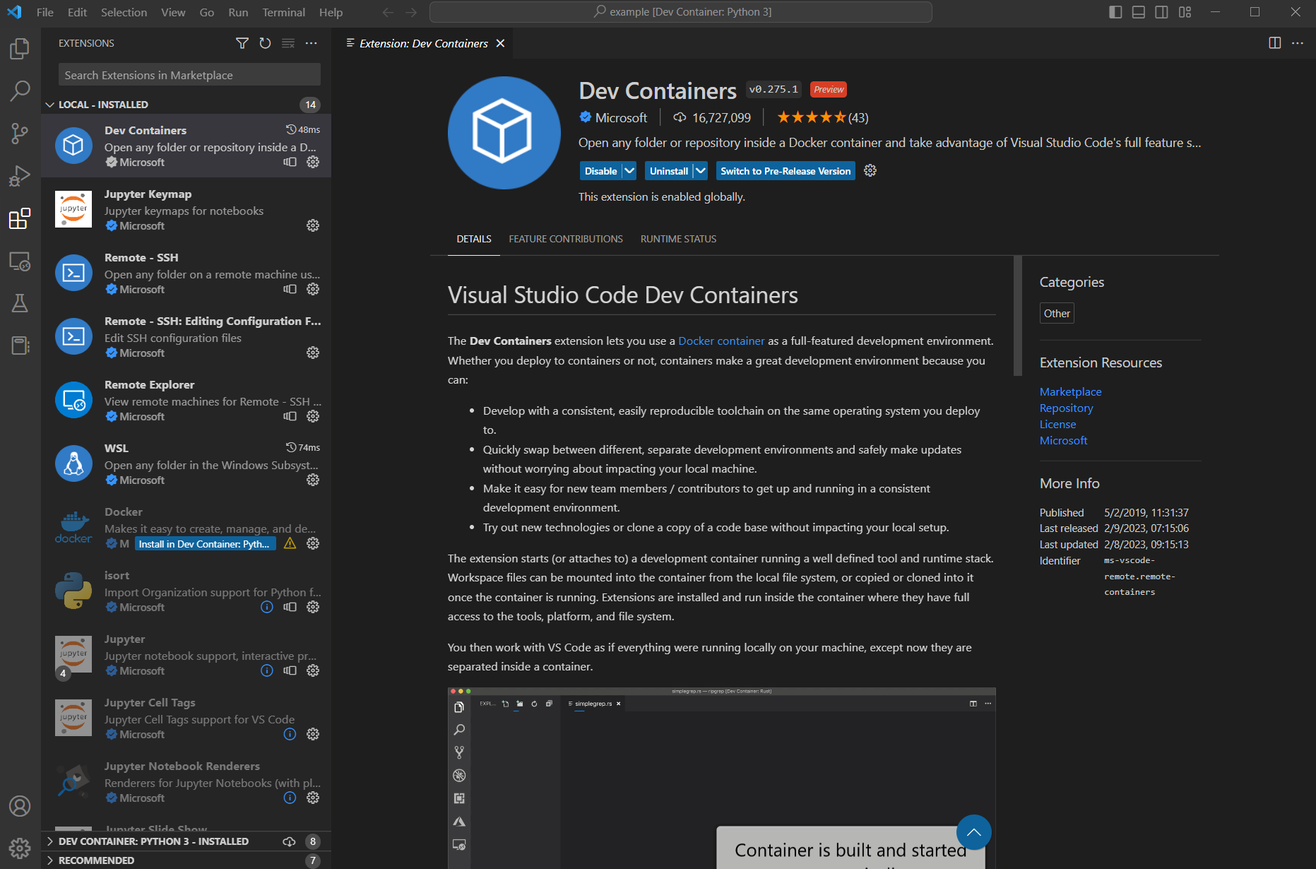Open the Terminal menu
Screen dimensions: 1316x869
click(283, 12)
